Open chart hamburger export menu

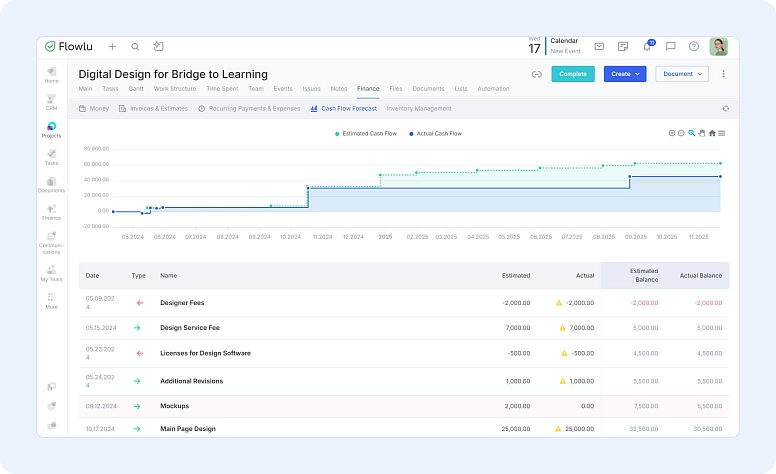click(x=722, y=133)
